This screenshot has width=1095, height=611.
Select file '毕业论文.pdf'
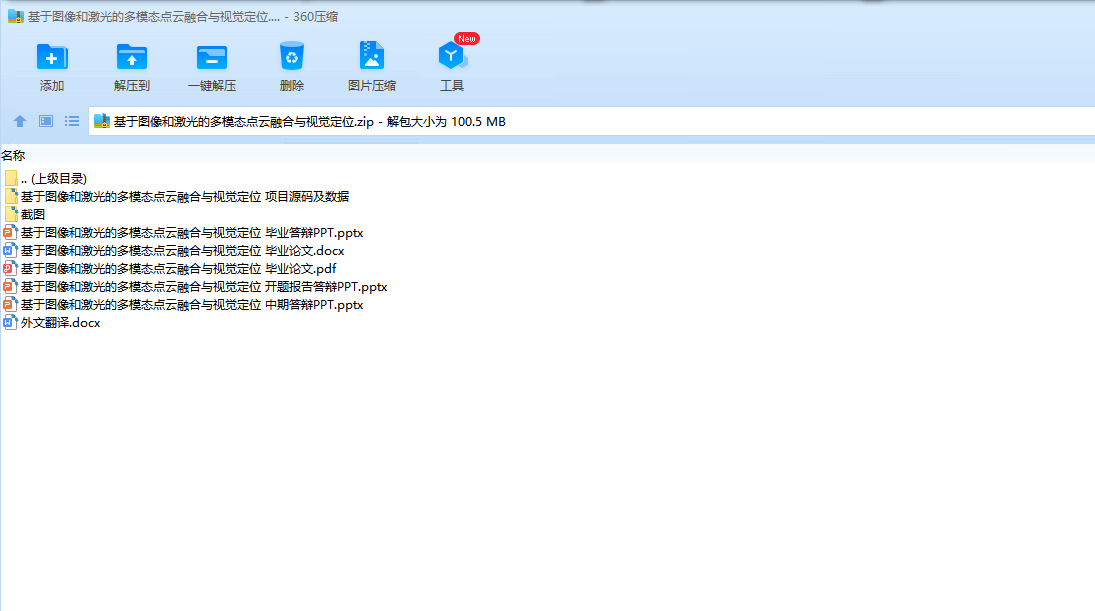[178, 269]
